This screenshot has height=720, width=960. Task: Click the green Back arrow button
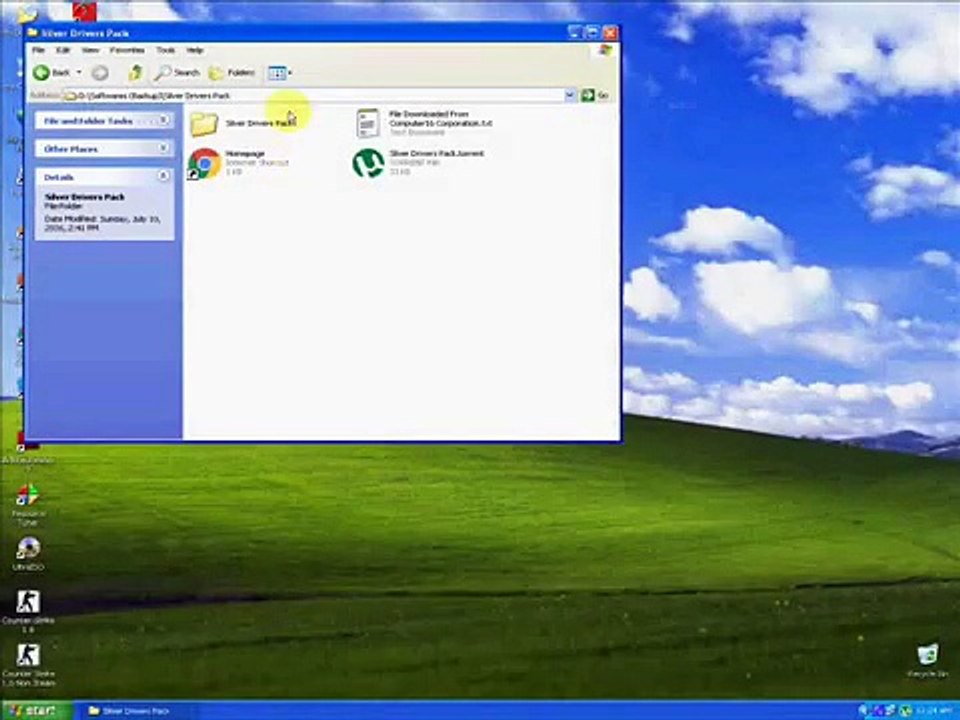(x=42, y=73)
